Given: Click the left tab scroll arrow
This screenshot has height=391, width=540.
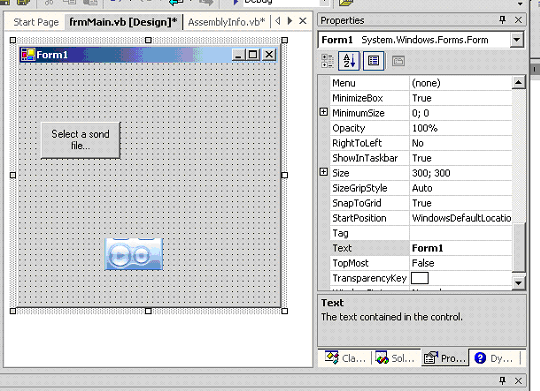Looking at the screenshot, I should pos(278,21).
